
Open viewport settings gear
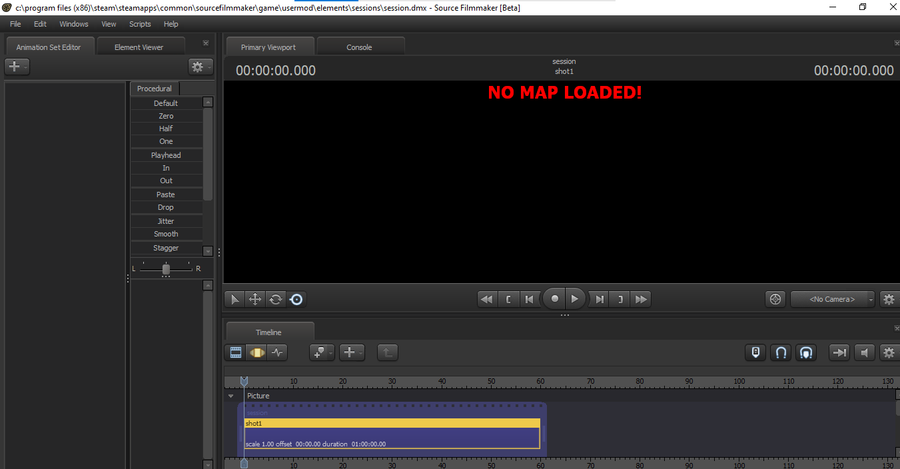coord(889,299)
